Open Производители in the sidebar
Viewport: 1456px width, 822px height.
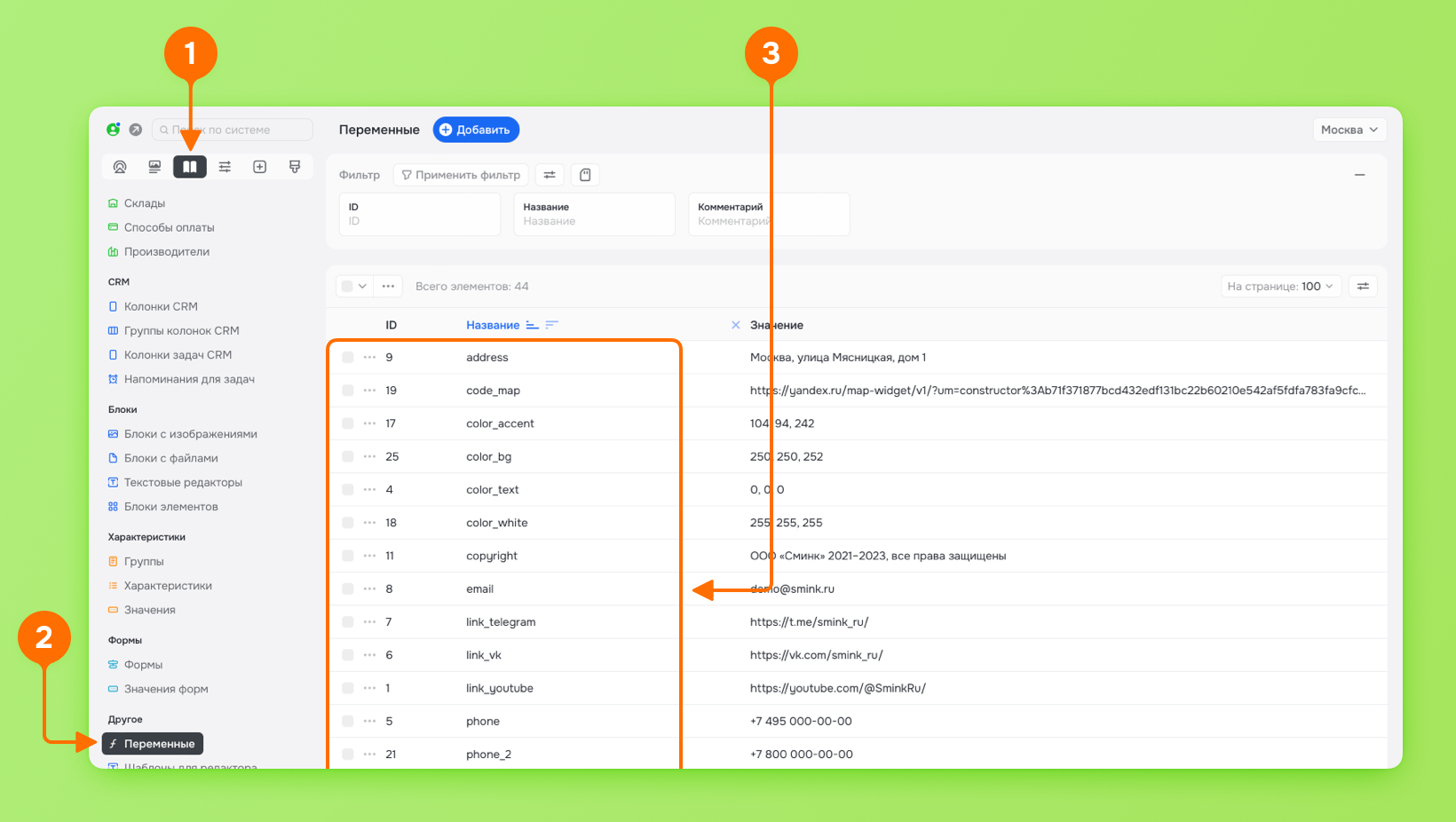pyautogui.click(x=166, y=251)
